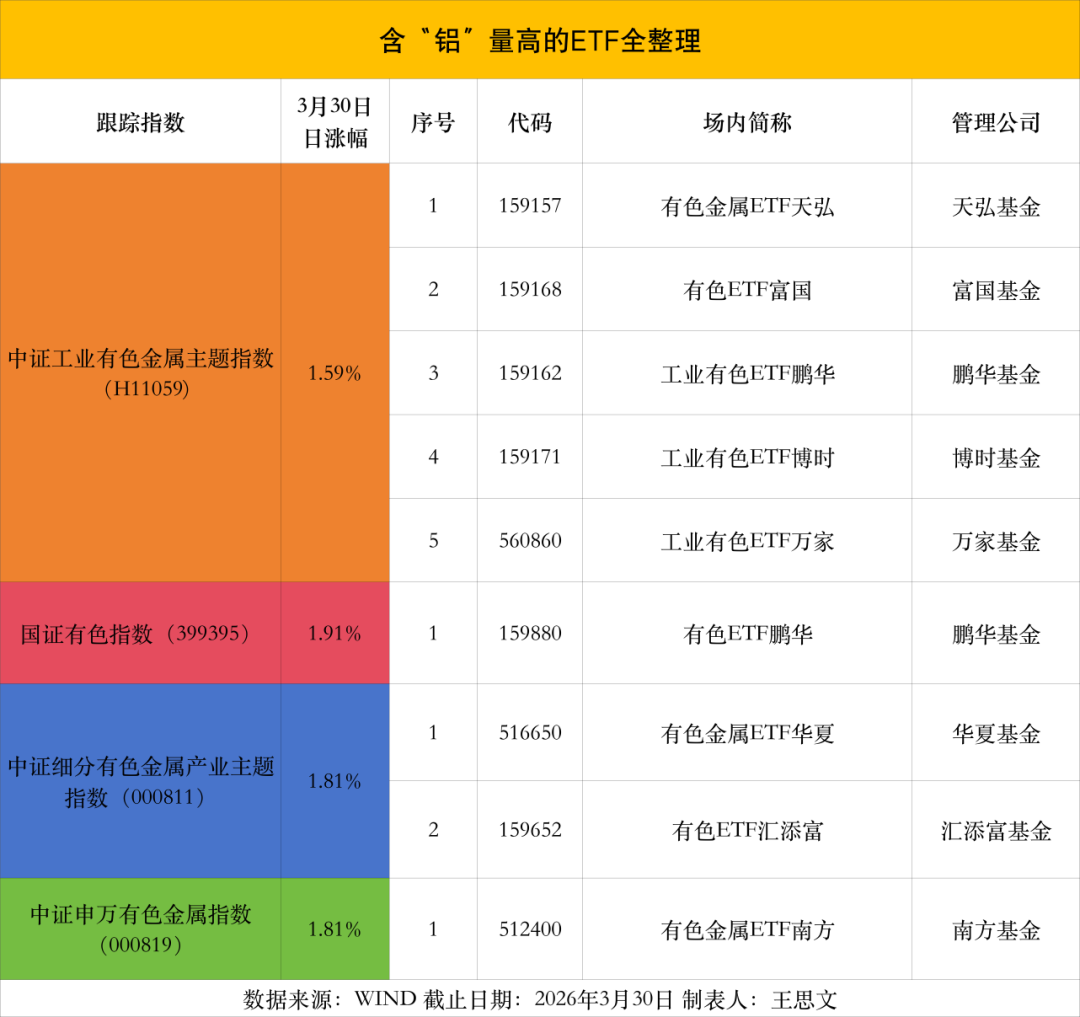Click 富国基金 management company cell
The width and height of the screenshot is (1080, 1017).
(994, 289)
